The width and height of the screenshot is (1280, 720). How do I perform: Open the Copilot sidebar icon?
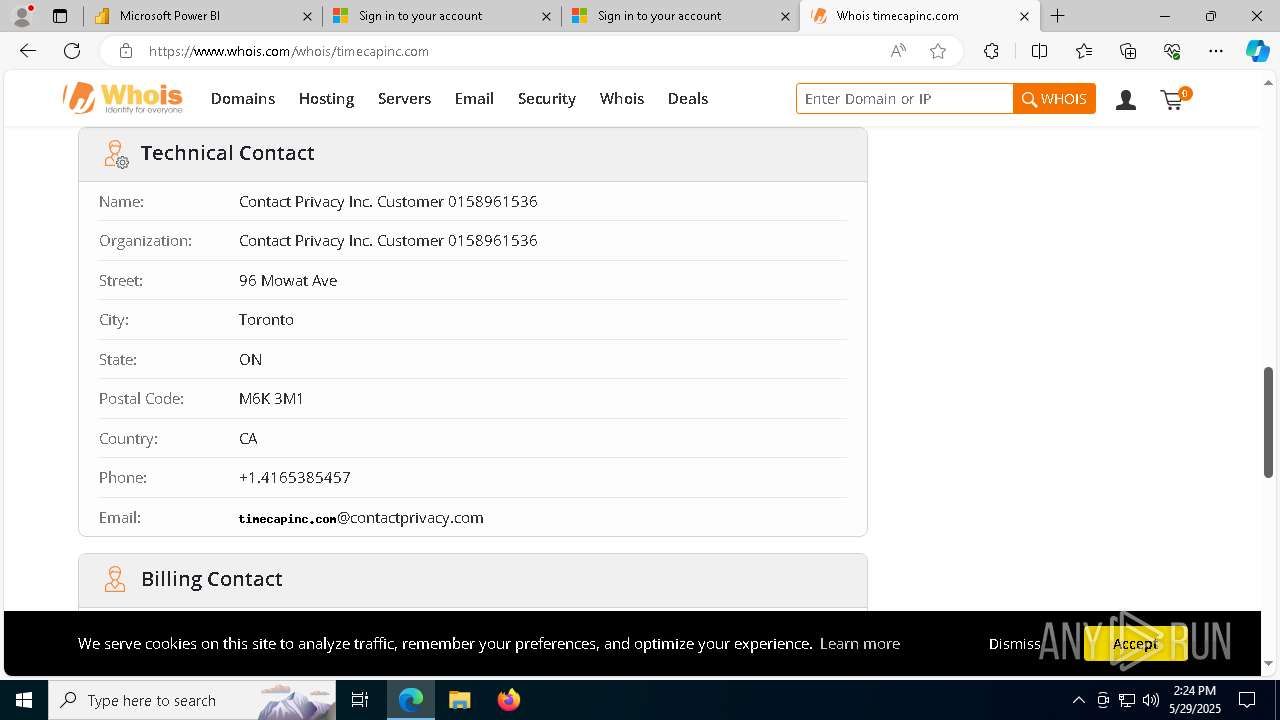pyautogui.click(x=1257, y=51)
